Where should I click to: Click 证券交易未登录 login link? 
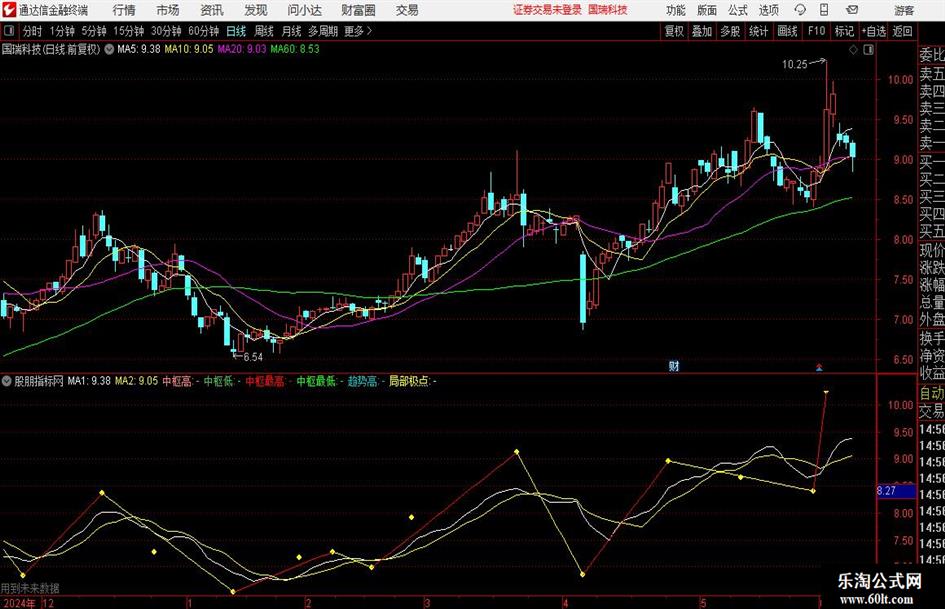pos(547,10)
